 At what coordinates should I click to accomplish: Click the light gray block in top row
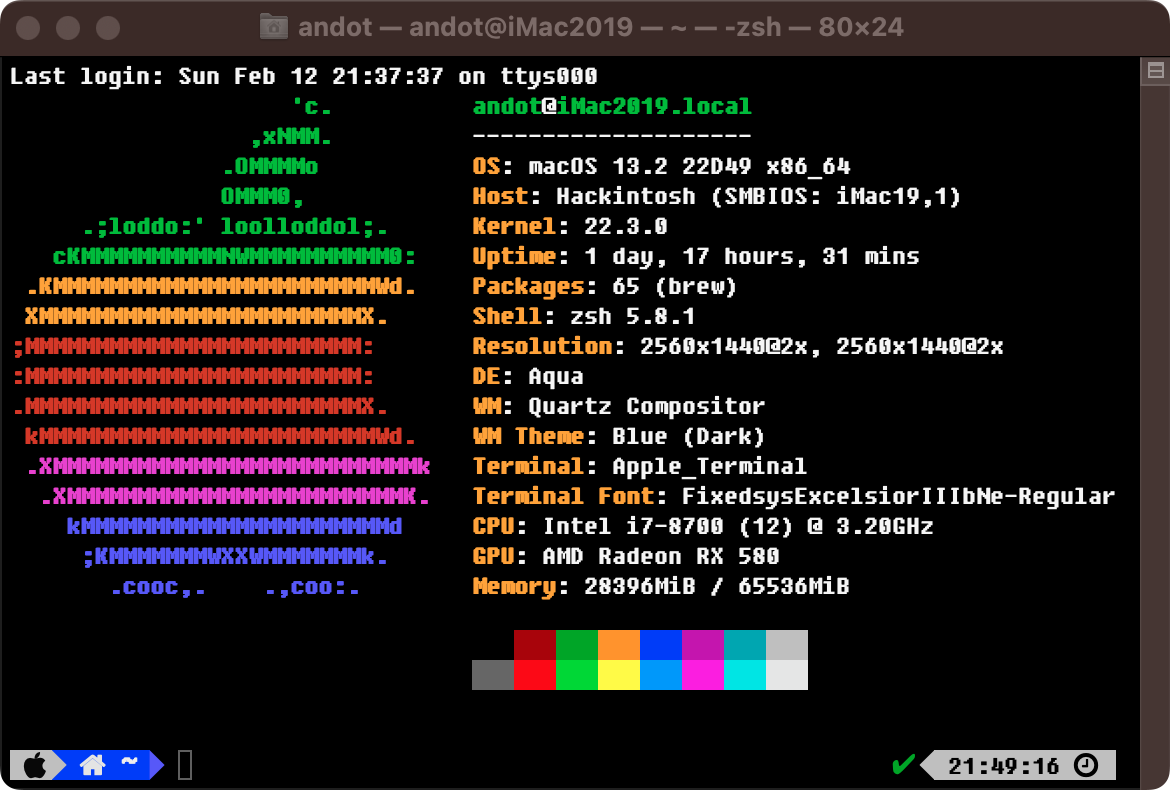(x=786, y=645)
